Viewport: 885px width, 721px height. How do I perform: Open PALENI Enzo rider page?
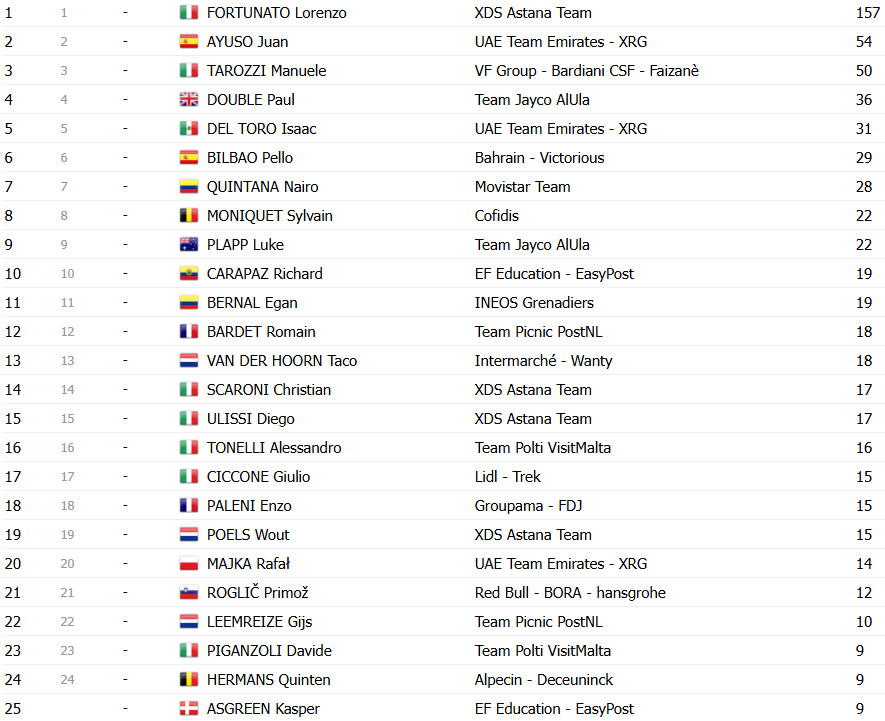click(x=249, y=506)
